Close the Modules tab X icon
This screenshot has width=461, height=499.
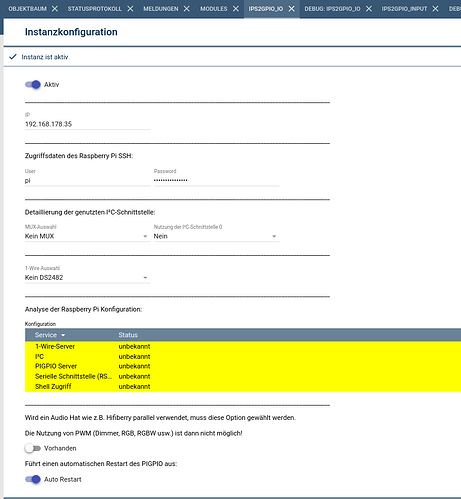[x=236, y=9]
